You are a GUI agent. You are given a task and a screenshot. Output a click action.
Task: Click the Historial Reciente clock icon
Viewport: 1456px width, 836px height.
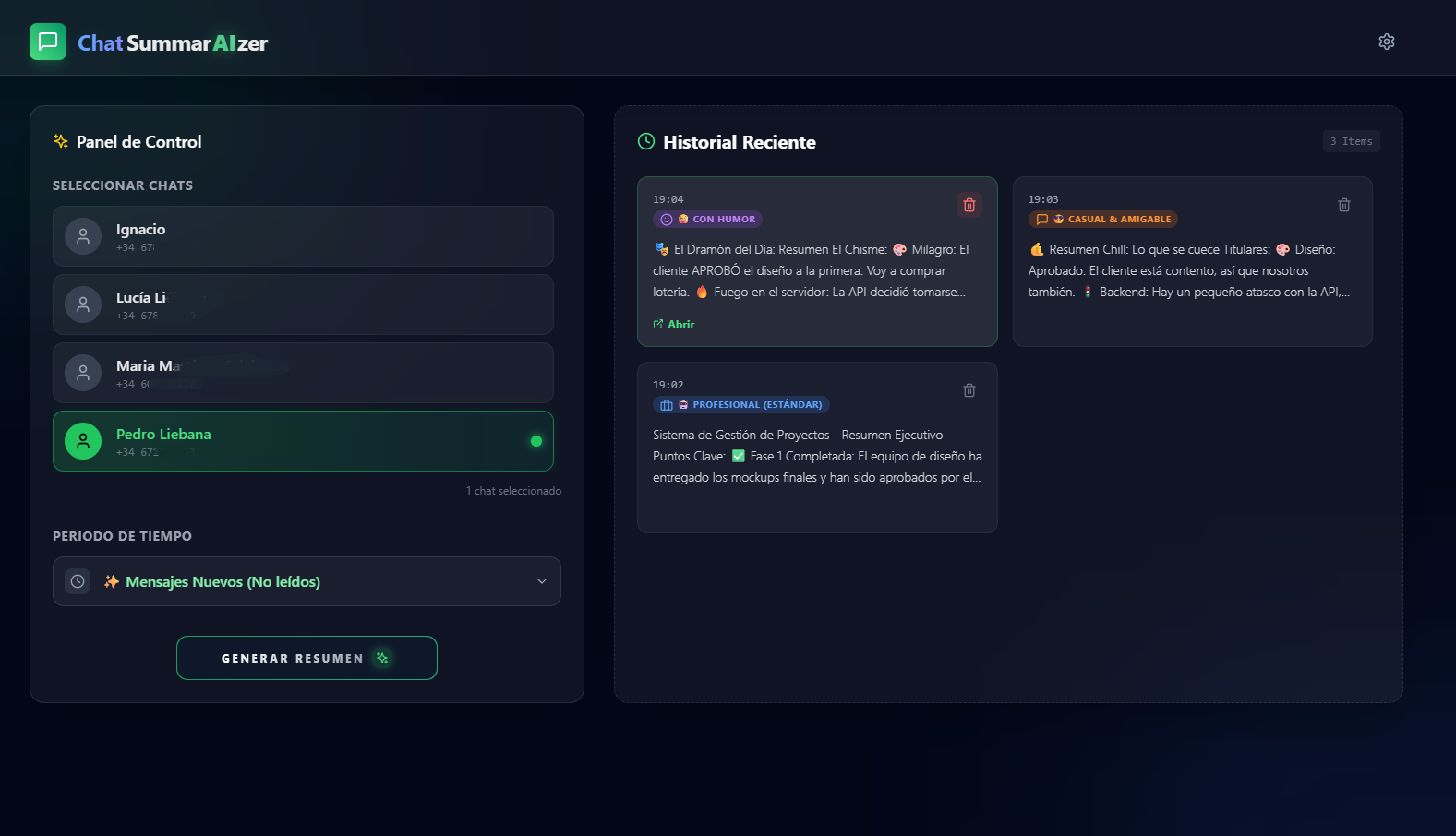point(646,141)
